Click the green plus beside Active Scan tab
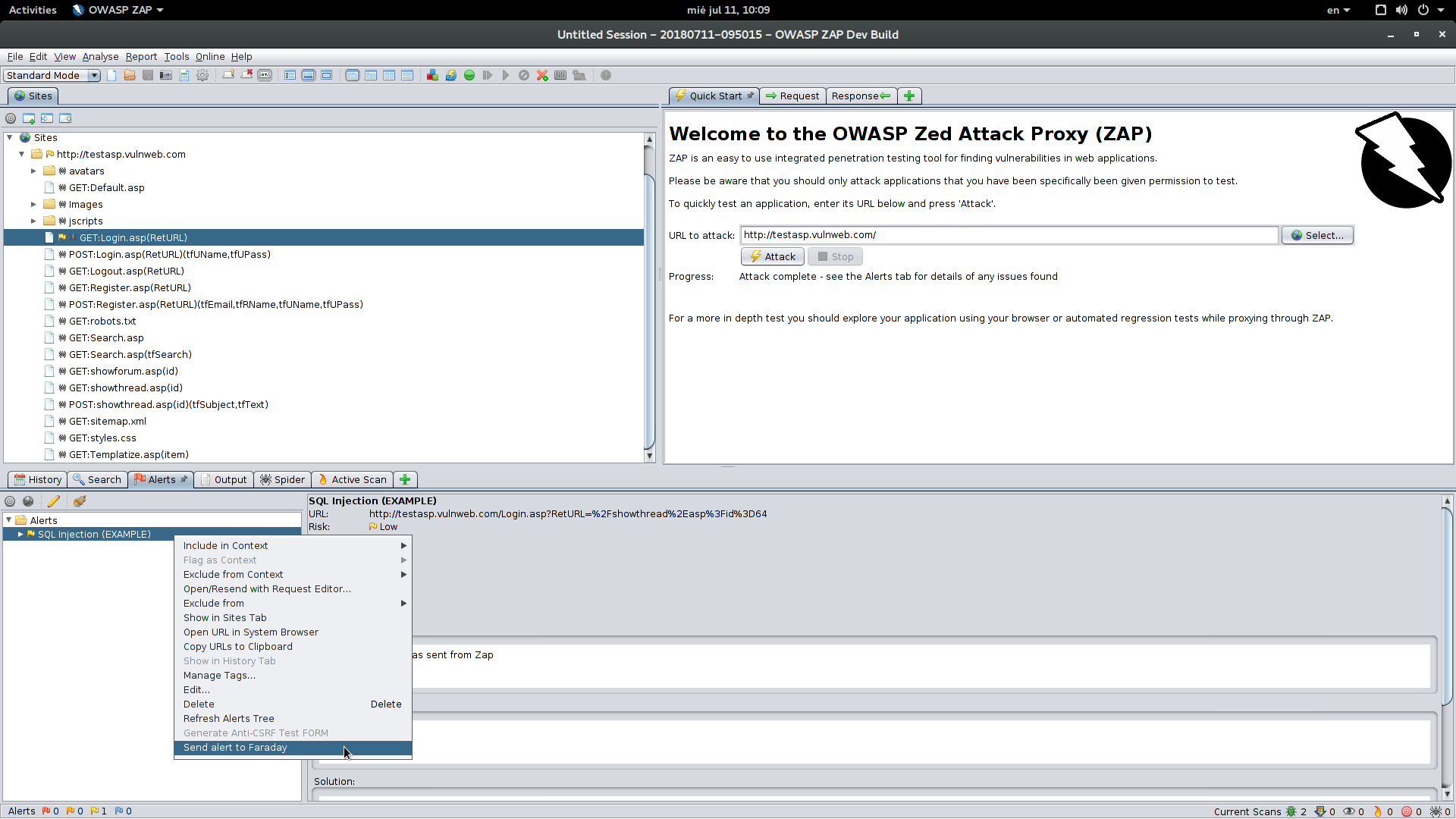This screenshot has width=1456, height=819. (405, 479)
